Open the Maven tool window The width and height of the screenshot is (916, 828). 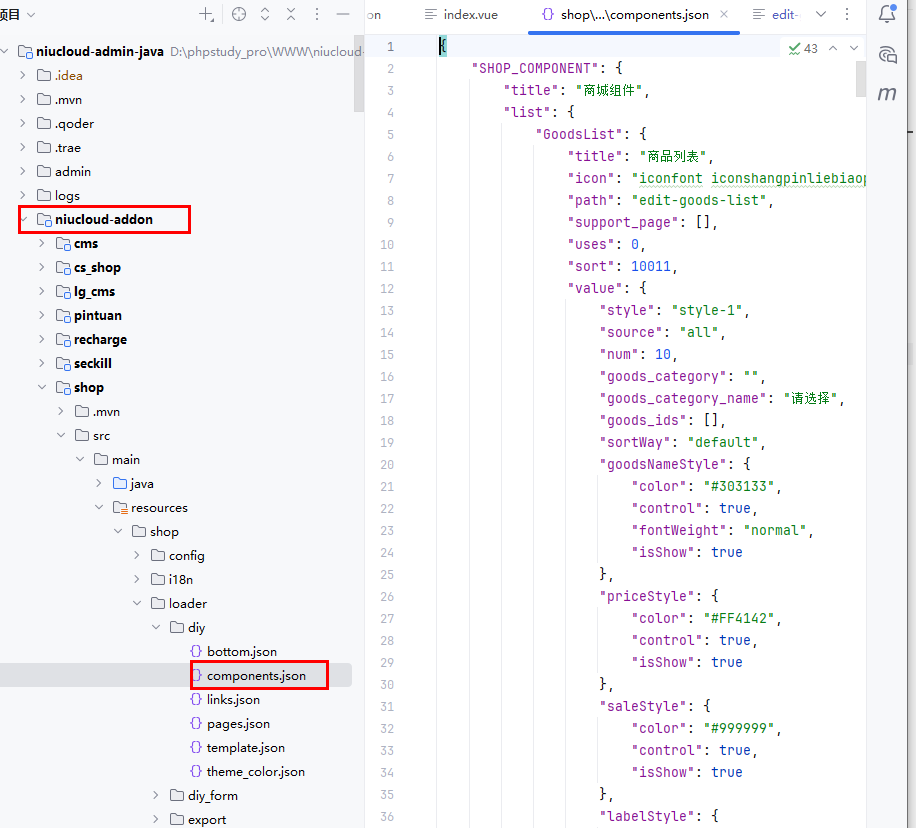887,93
